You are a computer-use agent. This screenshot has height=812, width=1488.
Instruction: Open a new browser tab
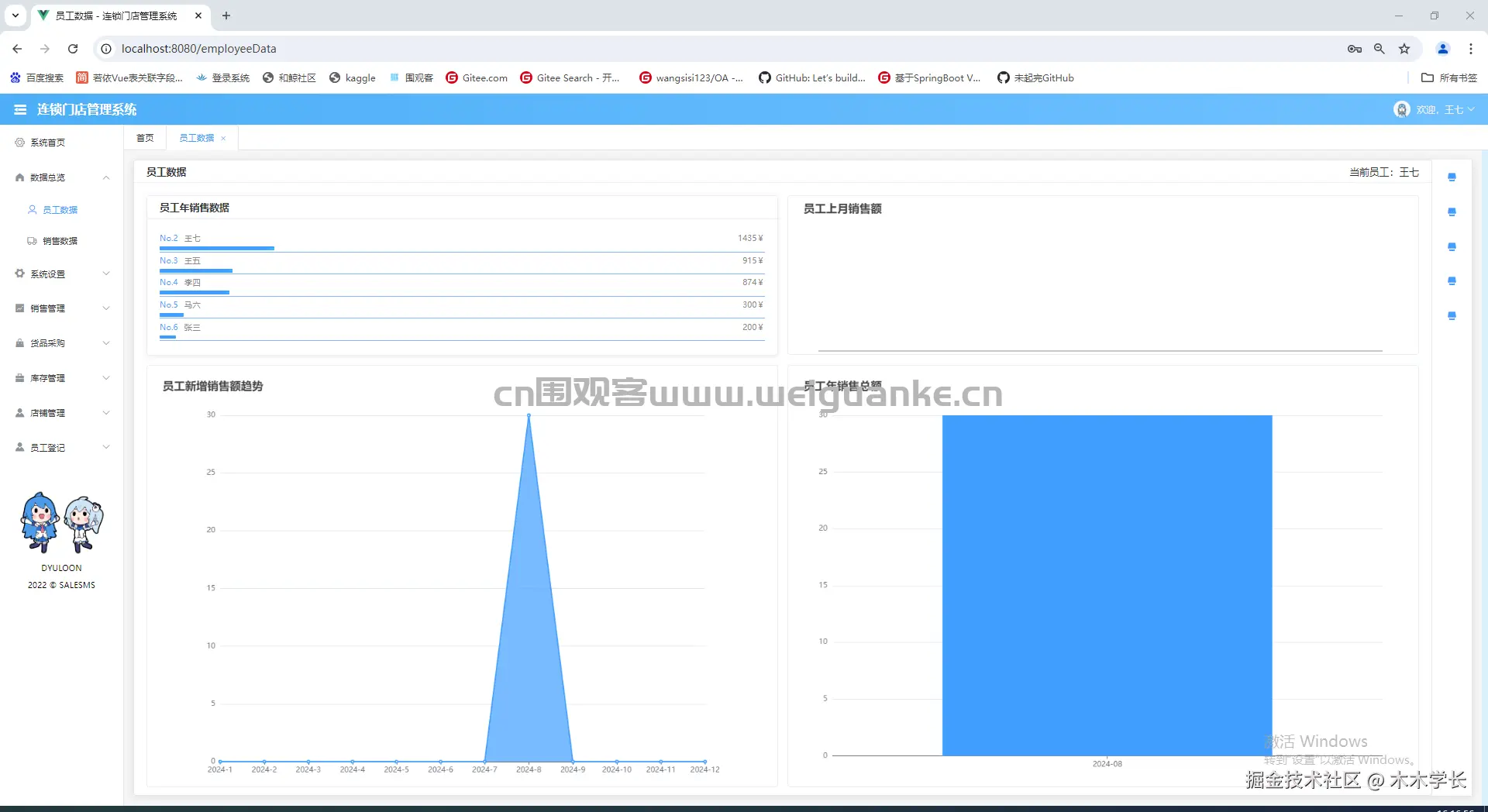[226, 15]
